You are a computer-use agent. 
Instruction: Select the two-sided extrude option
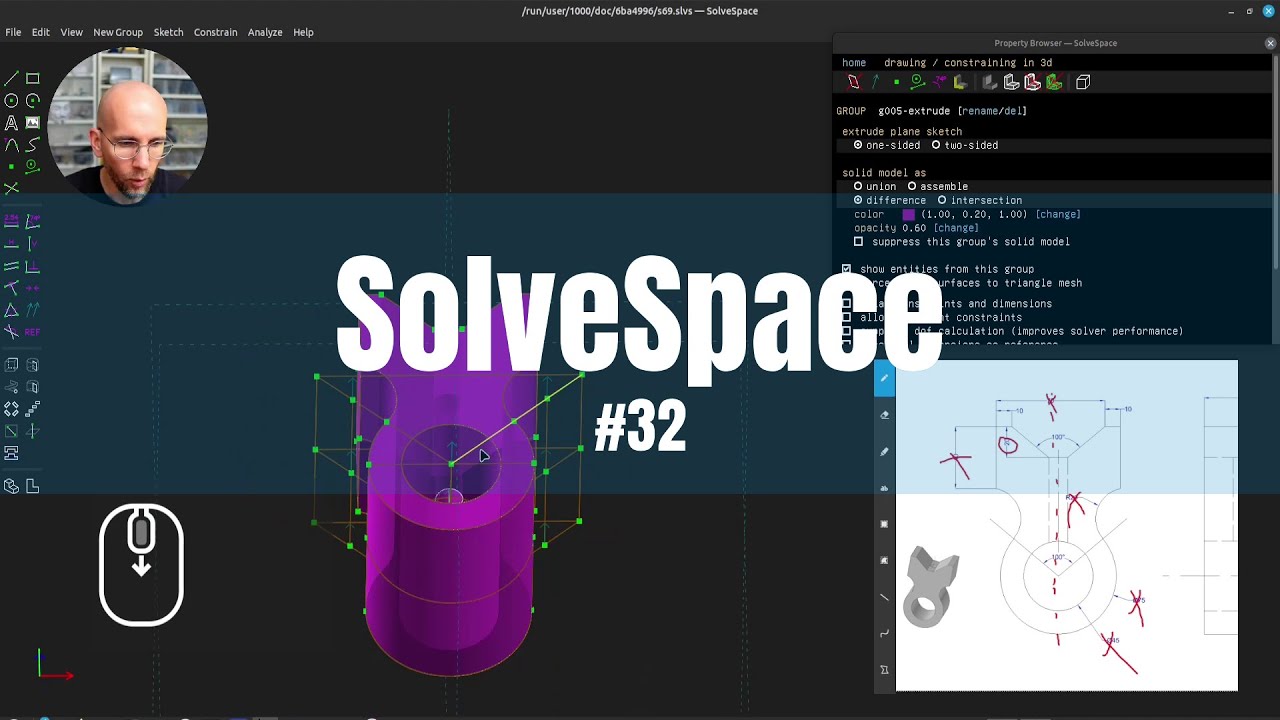pyautogui.click(x=965, y=145)
